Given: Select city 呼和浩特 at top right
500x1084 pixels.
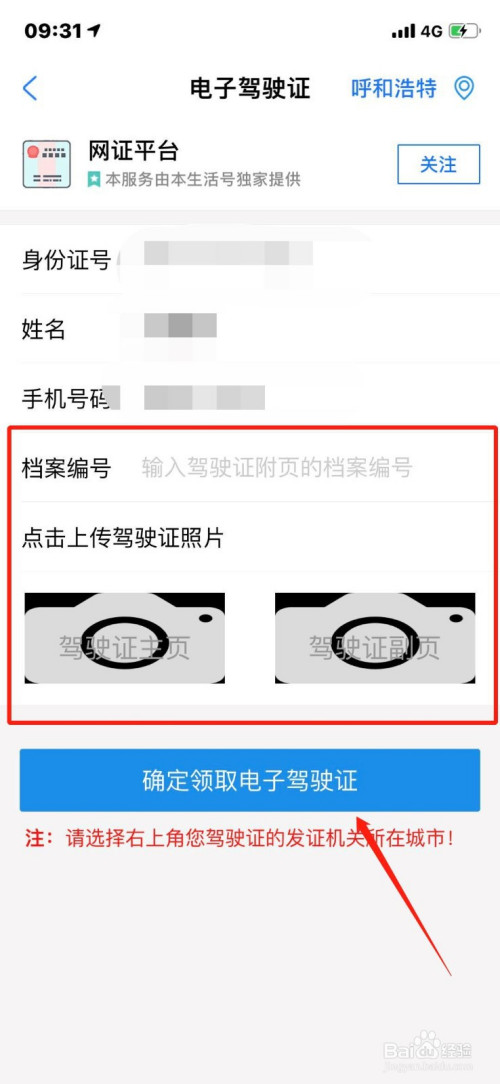Looking at the screenshot, I should 394,88.
